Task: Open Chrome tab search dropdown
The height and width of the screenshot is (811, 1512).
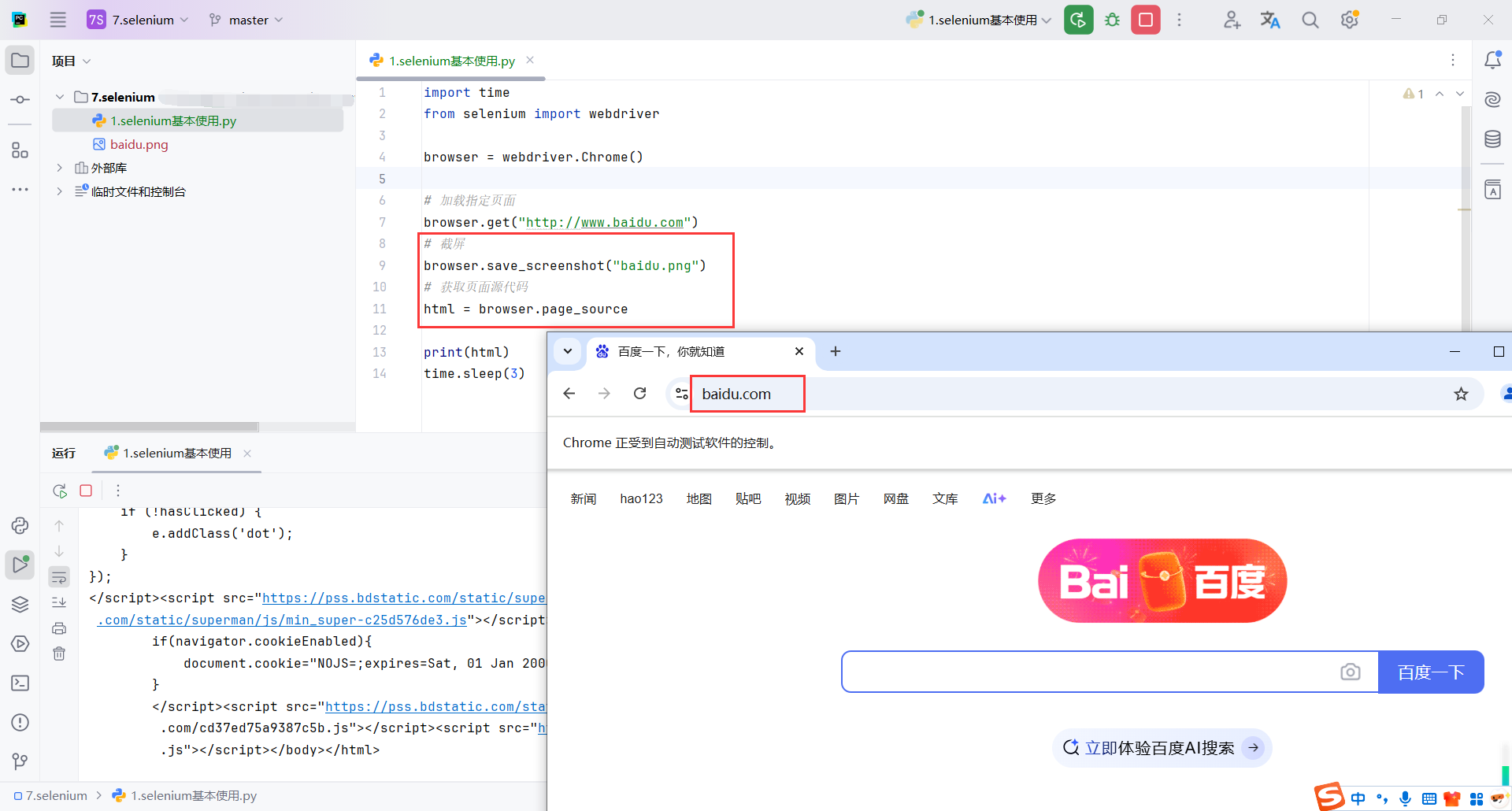Action: [x=567, y=351]
